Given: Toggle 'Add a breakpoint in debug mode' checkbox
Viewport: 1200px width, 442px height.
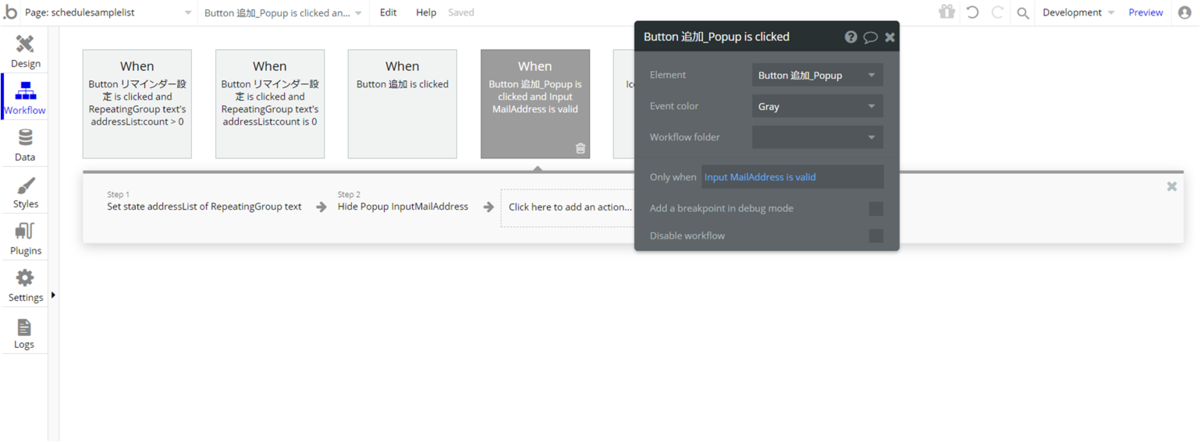Looking at the screenshot, I should point(876,209).
